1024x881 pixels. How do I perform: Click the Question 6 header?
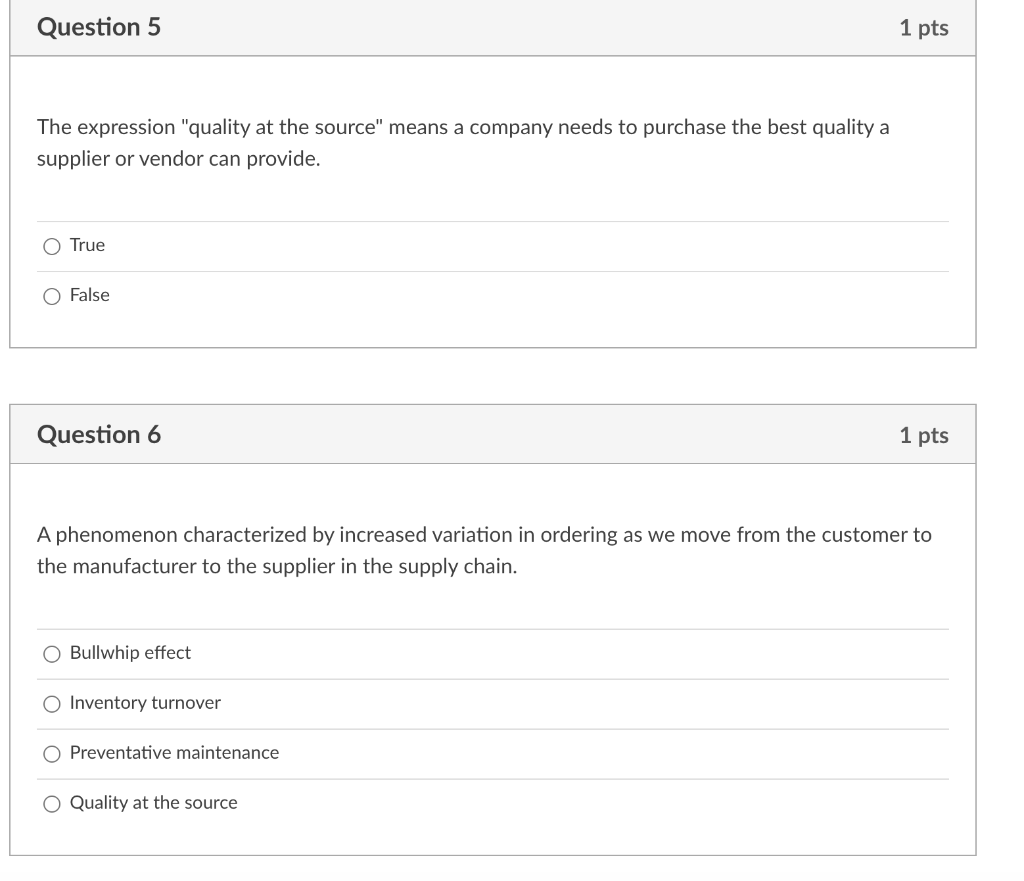[98, 434]
